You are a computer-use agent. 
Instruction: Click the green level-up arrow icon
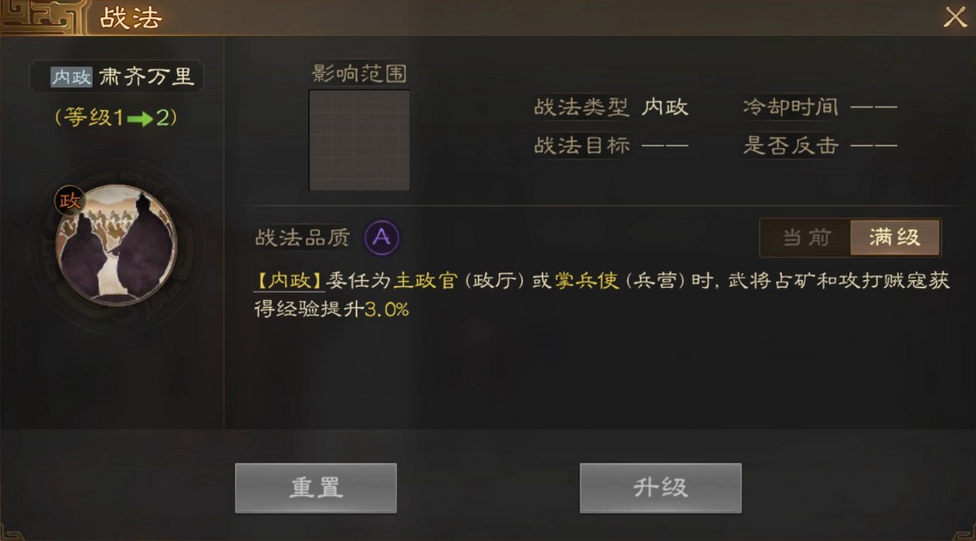(x=140, y=118)
